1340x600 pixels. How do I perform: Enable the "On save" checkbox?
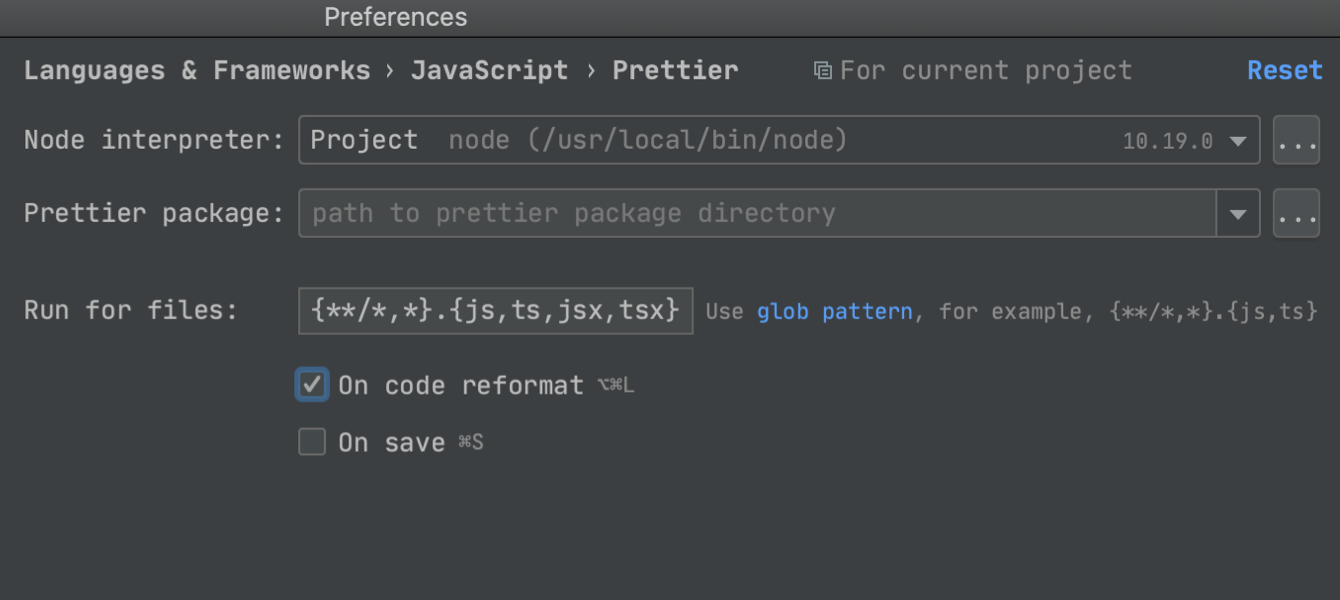pyautogui.click(x=312, y=442)
